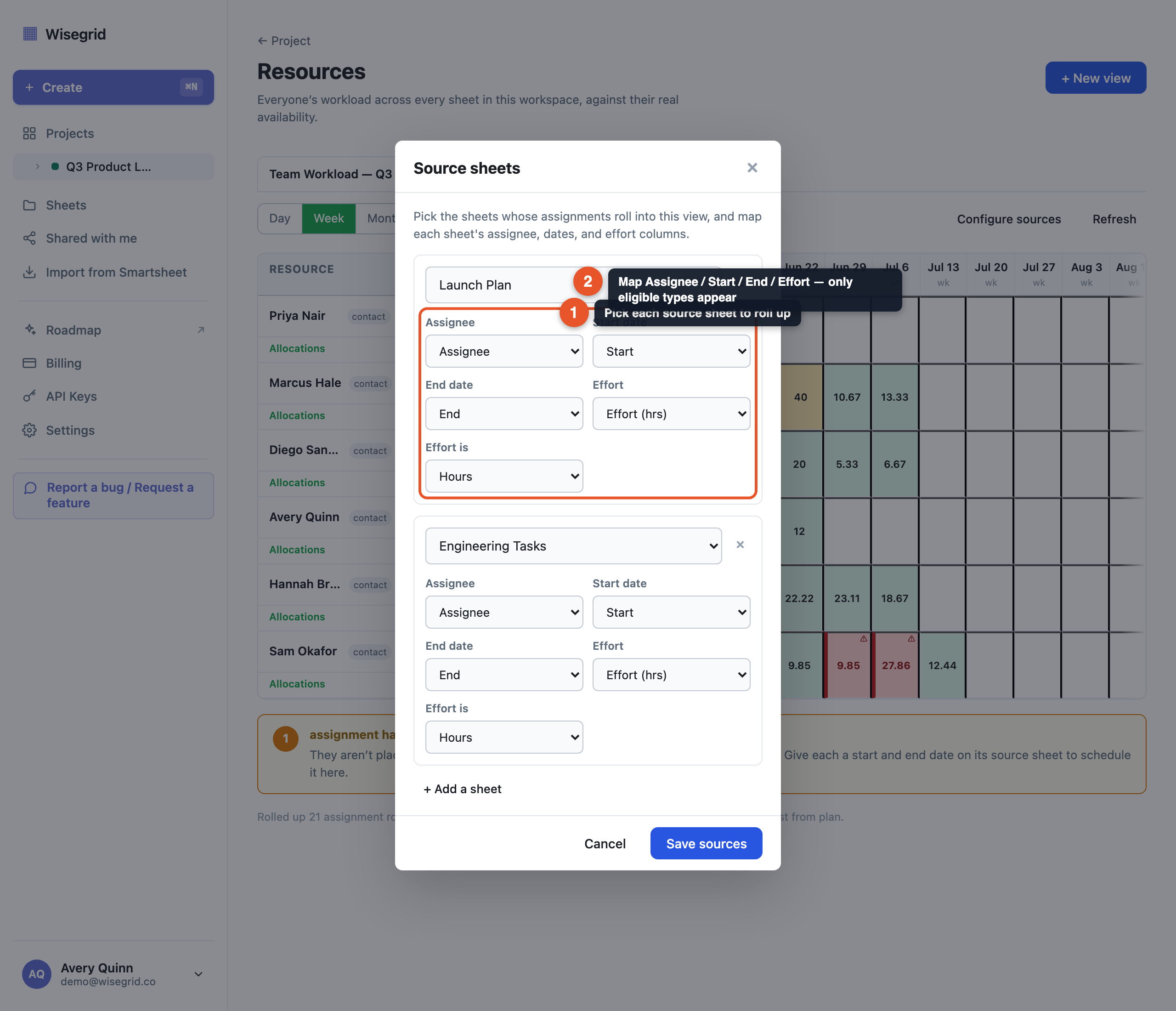Click the Team Workload — Q3 view selector

pyautogui.click(x=330, y=174)
